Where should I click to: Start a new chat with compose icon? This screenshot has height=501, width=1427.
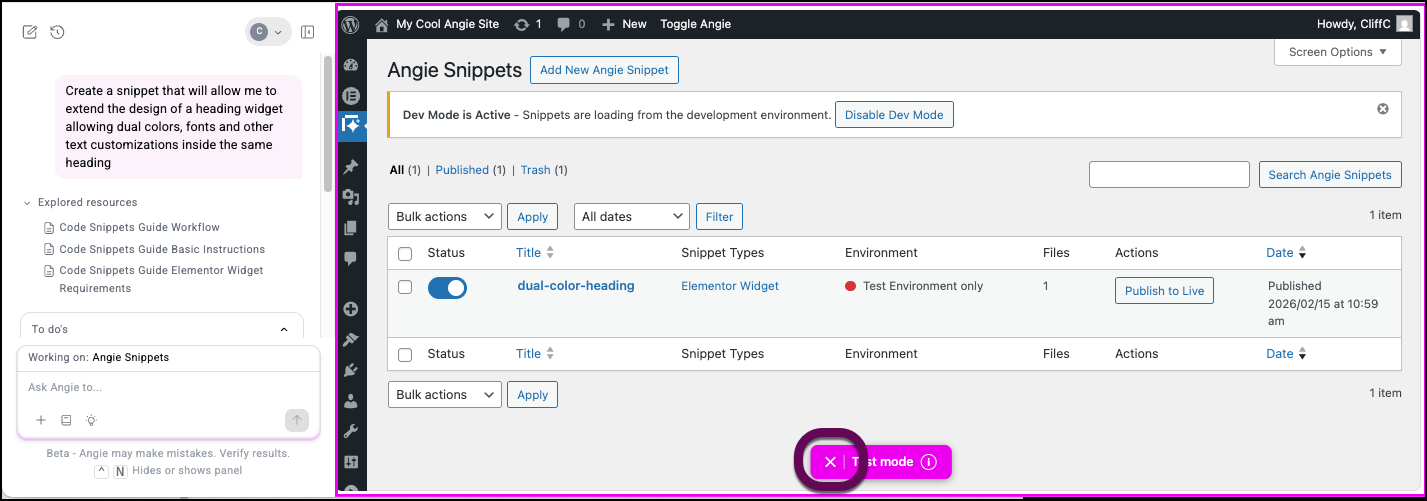tap(30, 32)
